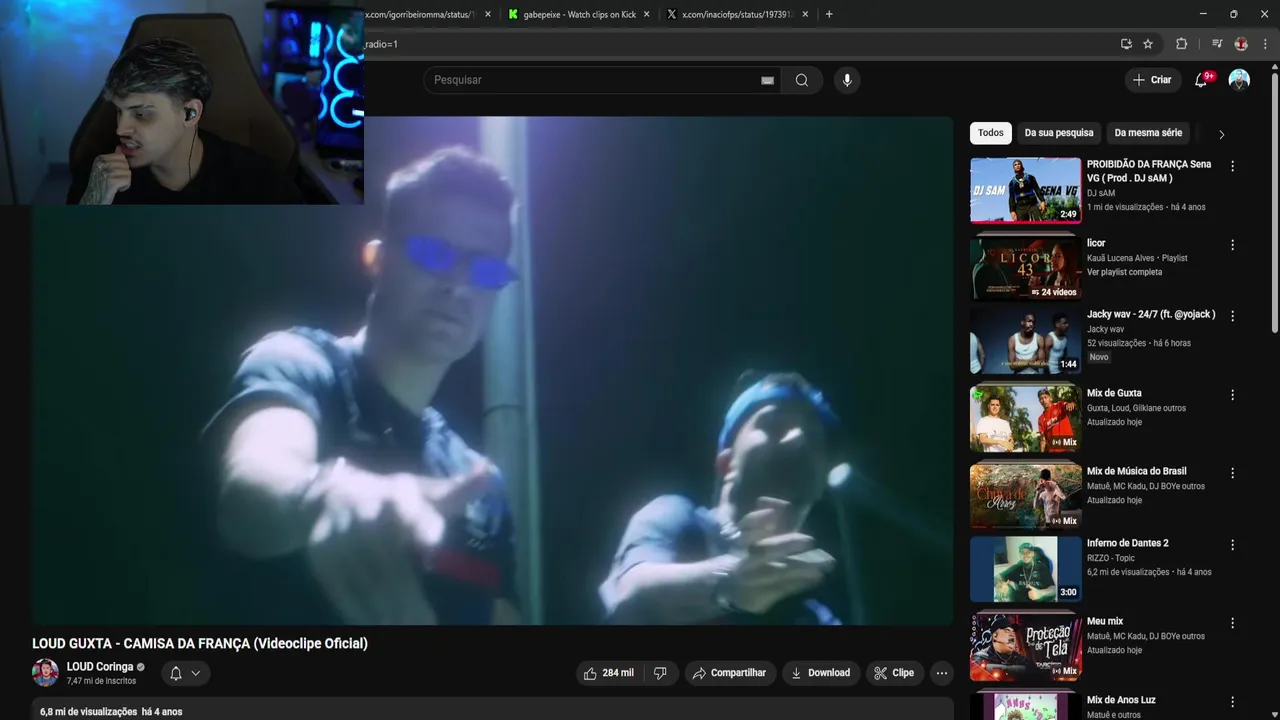This screenshot has height=720, width=1280.
Task: Click the search magnifier button
Action: point(802,80)
